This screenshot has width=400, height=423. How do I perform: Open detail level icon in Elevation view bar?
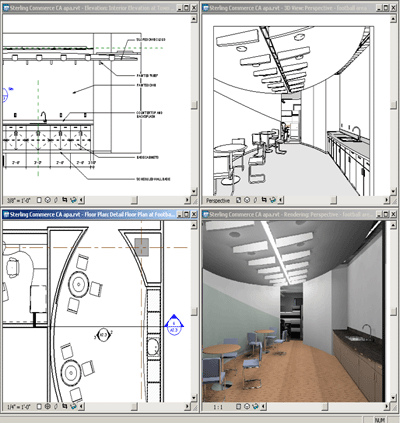(39, 200)
